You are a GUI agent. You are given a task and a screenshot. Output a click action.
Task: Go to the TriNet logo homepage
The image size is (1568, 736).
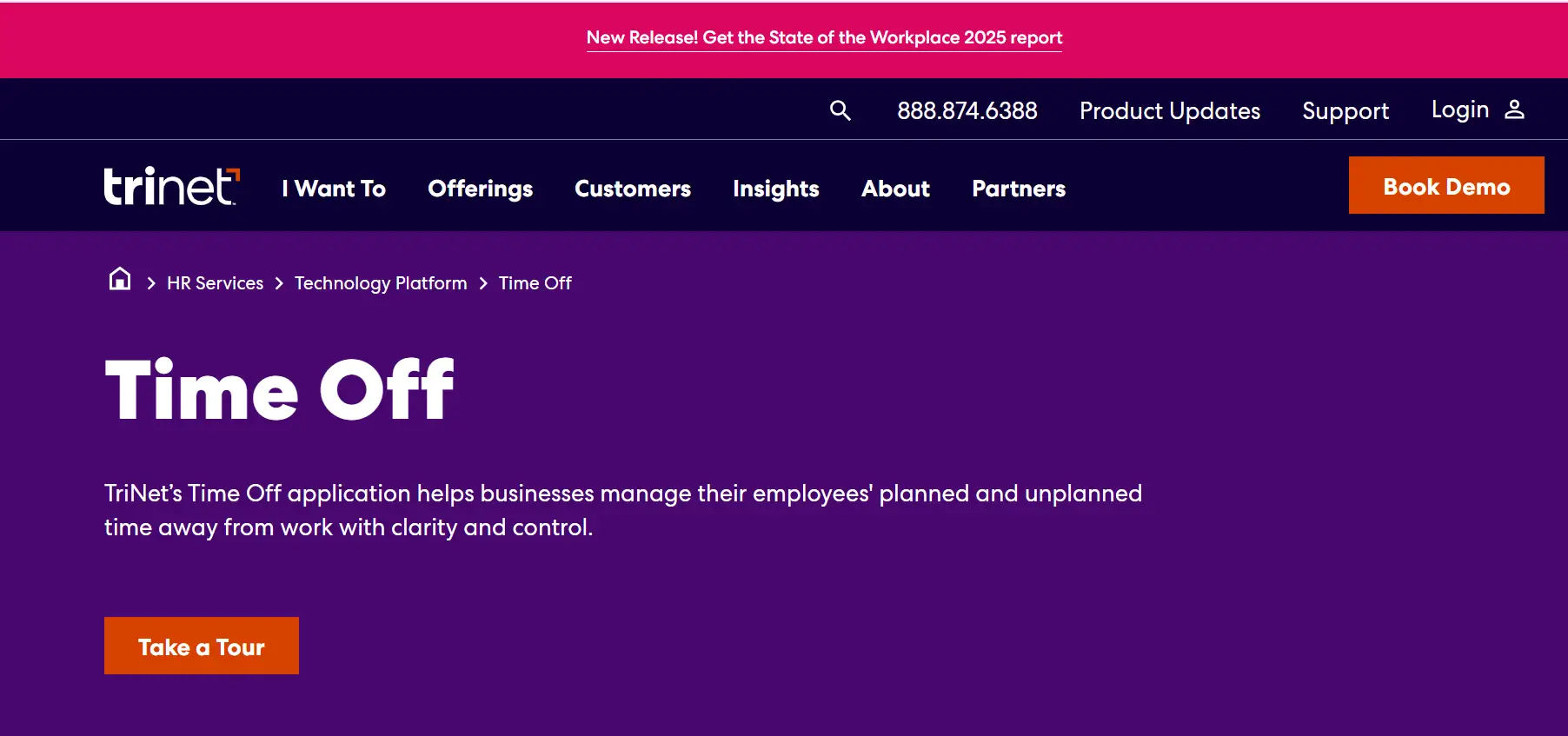[171, 186]
